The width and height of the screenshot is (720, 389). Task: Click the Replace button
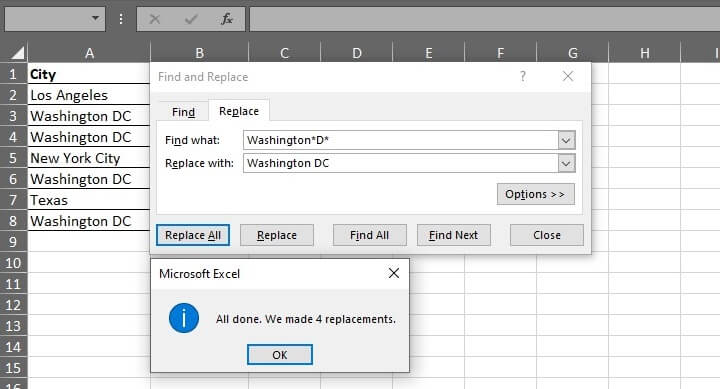pos(277,235)
